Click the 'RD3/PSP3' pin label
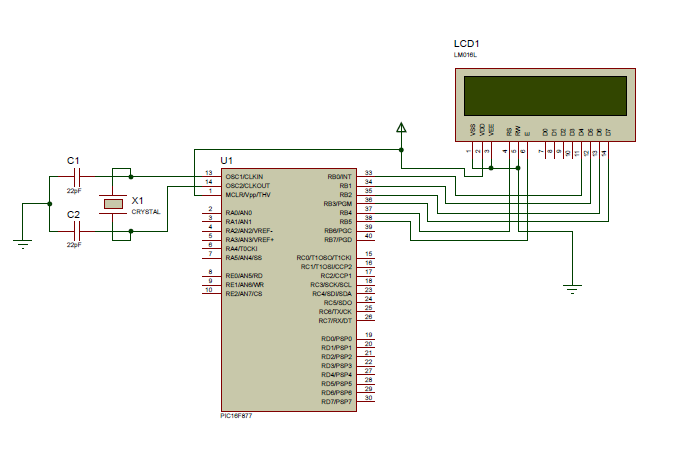 point(336,366)
